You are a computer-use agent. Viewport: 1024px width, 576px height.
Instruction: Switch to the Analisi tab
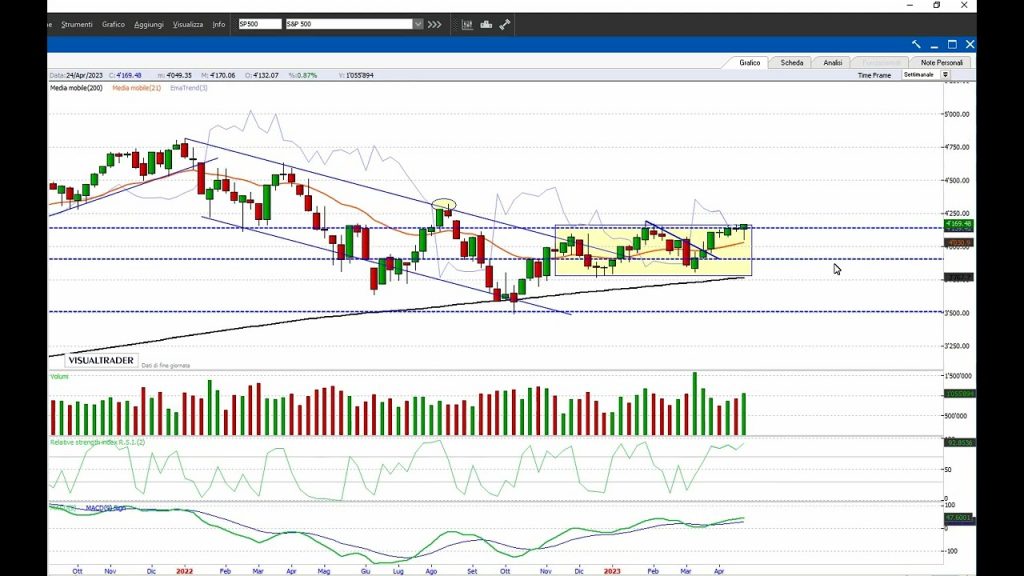(833, 62)
